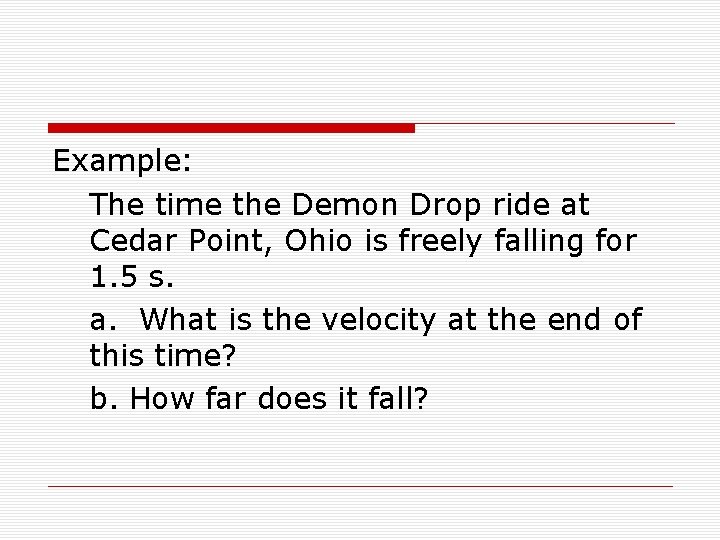Click on the "Cedar Point" text
The height and width of the screenshot is (540, 720).
pyautogui.click(x=179, y=241)
